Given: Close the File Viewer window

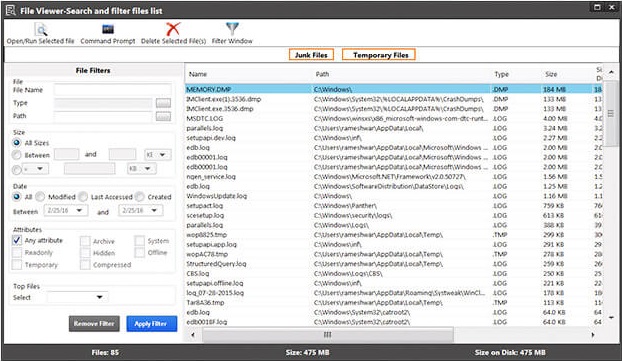Looking at the screenshot, I should (612, 7).
